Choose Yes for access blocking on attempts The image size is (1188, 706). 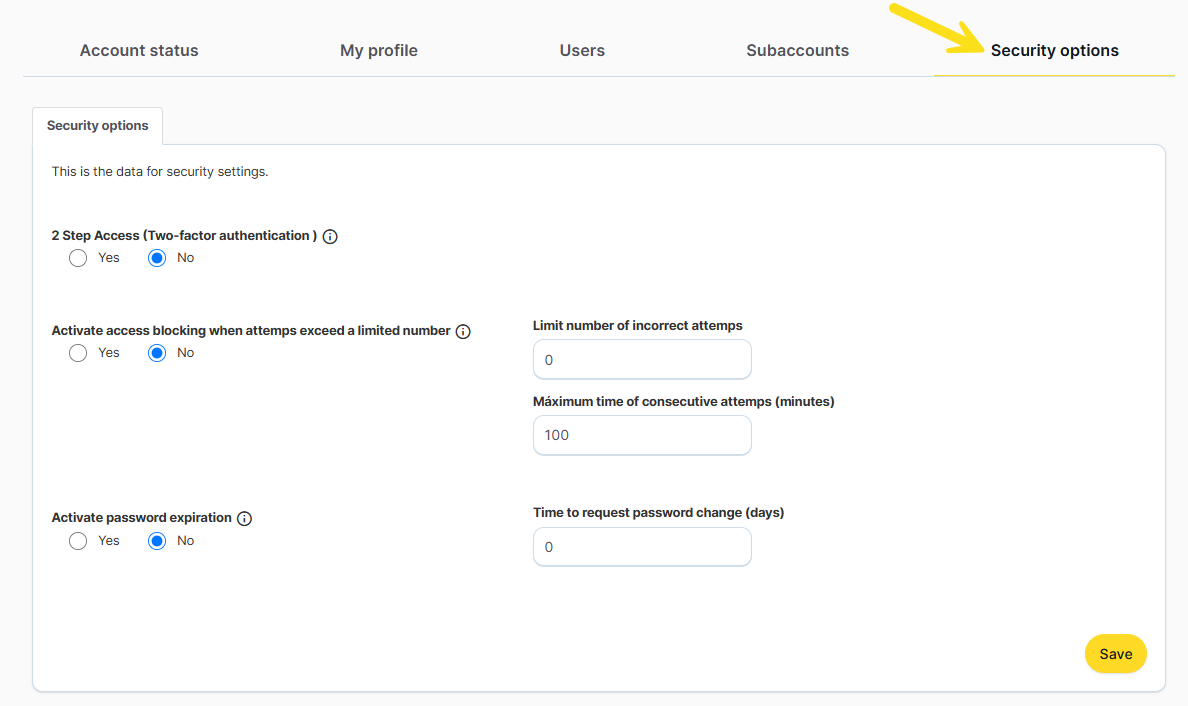(78, 353)
